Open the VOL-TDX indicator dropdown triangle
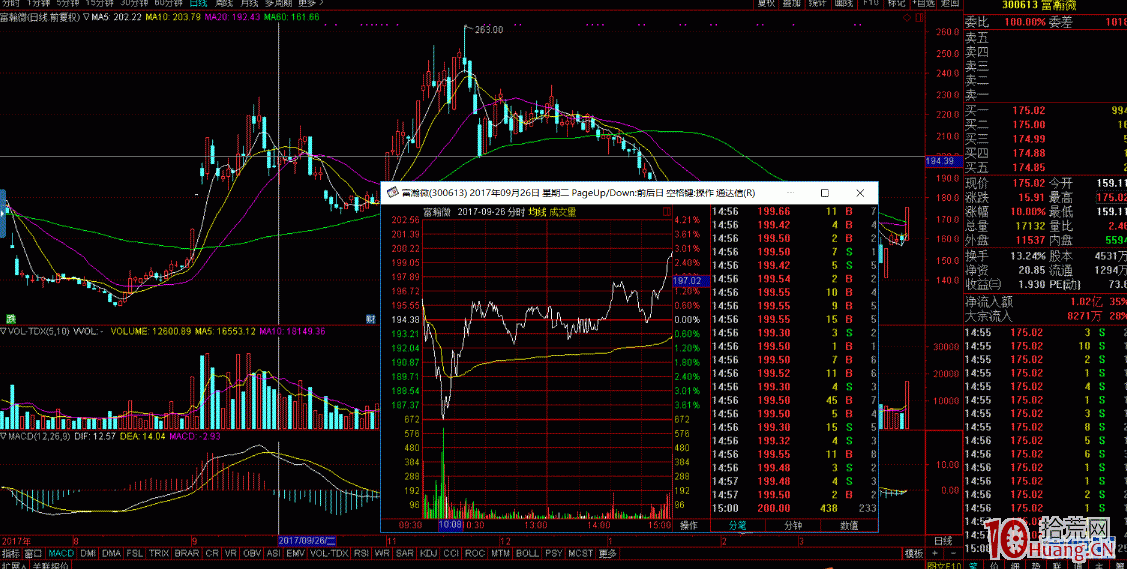 [x=4, y=331]
